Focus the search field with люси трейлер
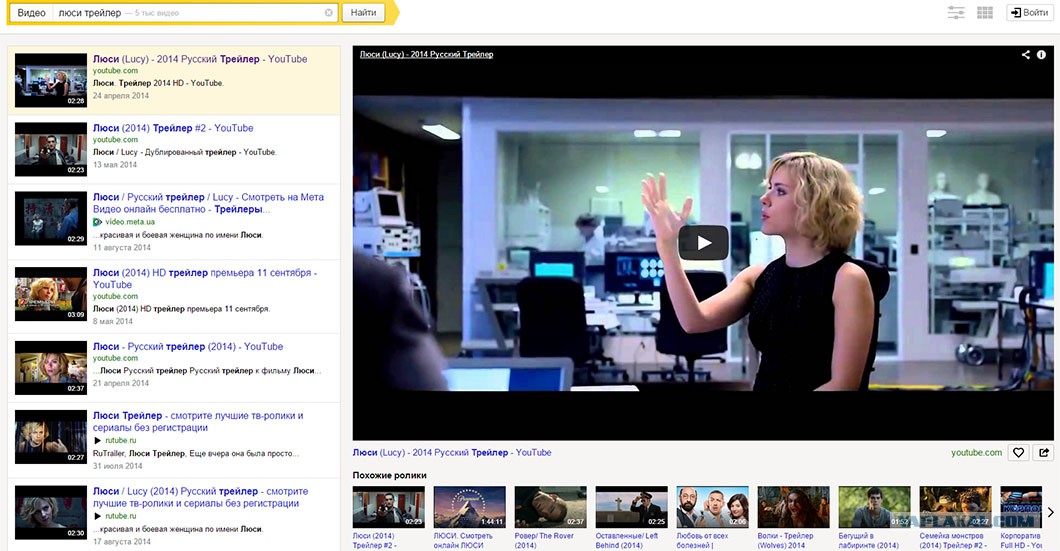Image resolution: width=1060 pixels, height=551 pixels. point(195,13)
